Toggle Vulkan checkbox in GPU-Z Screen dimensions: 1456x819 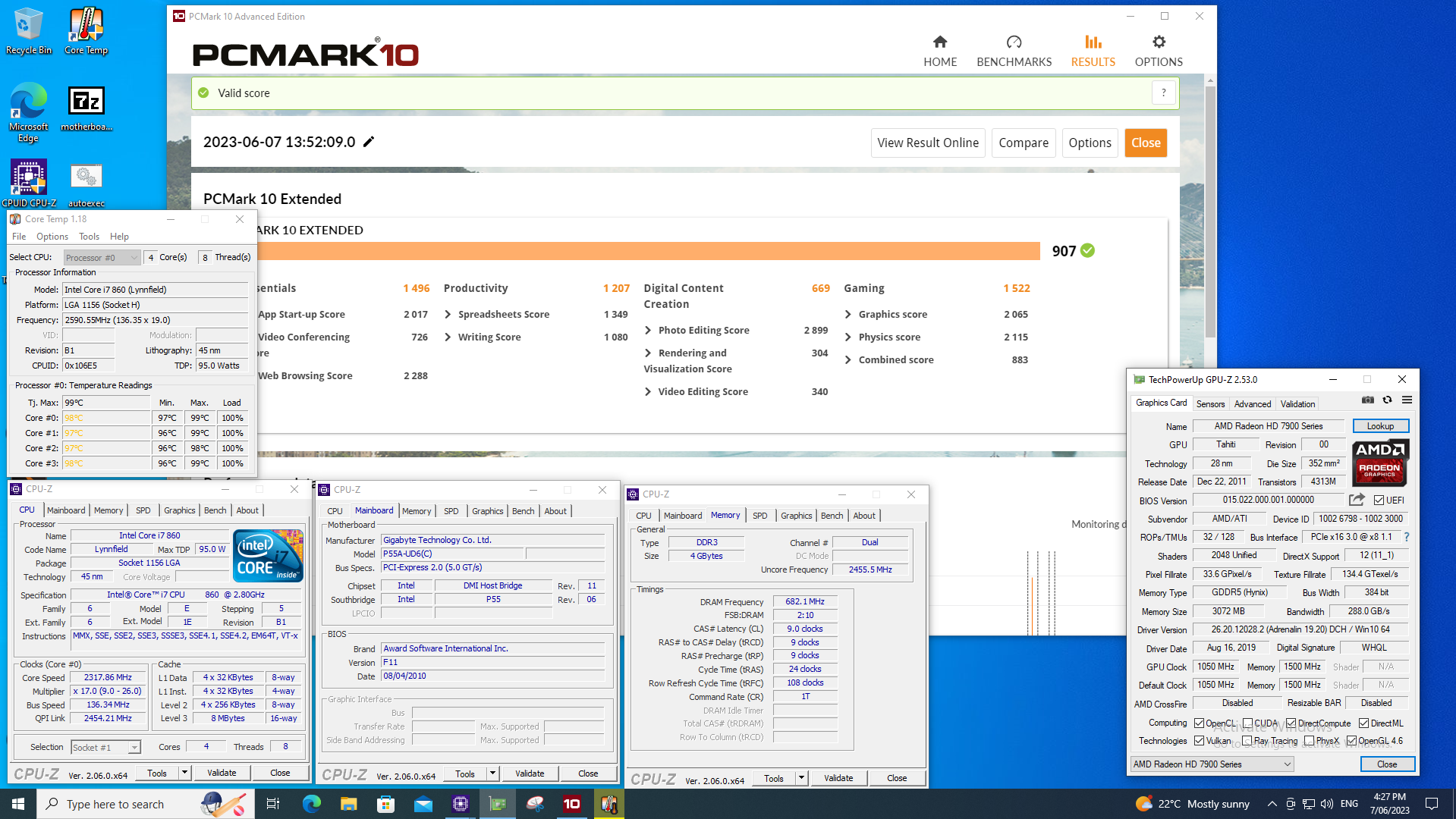click(1199, 741)
